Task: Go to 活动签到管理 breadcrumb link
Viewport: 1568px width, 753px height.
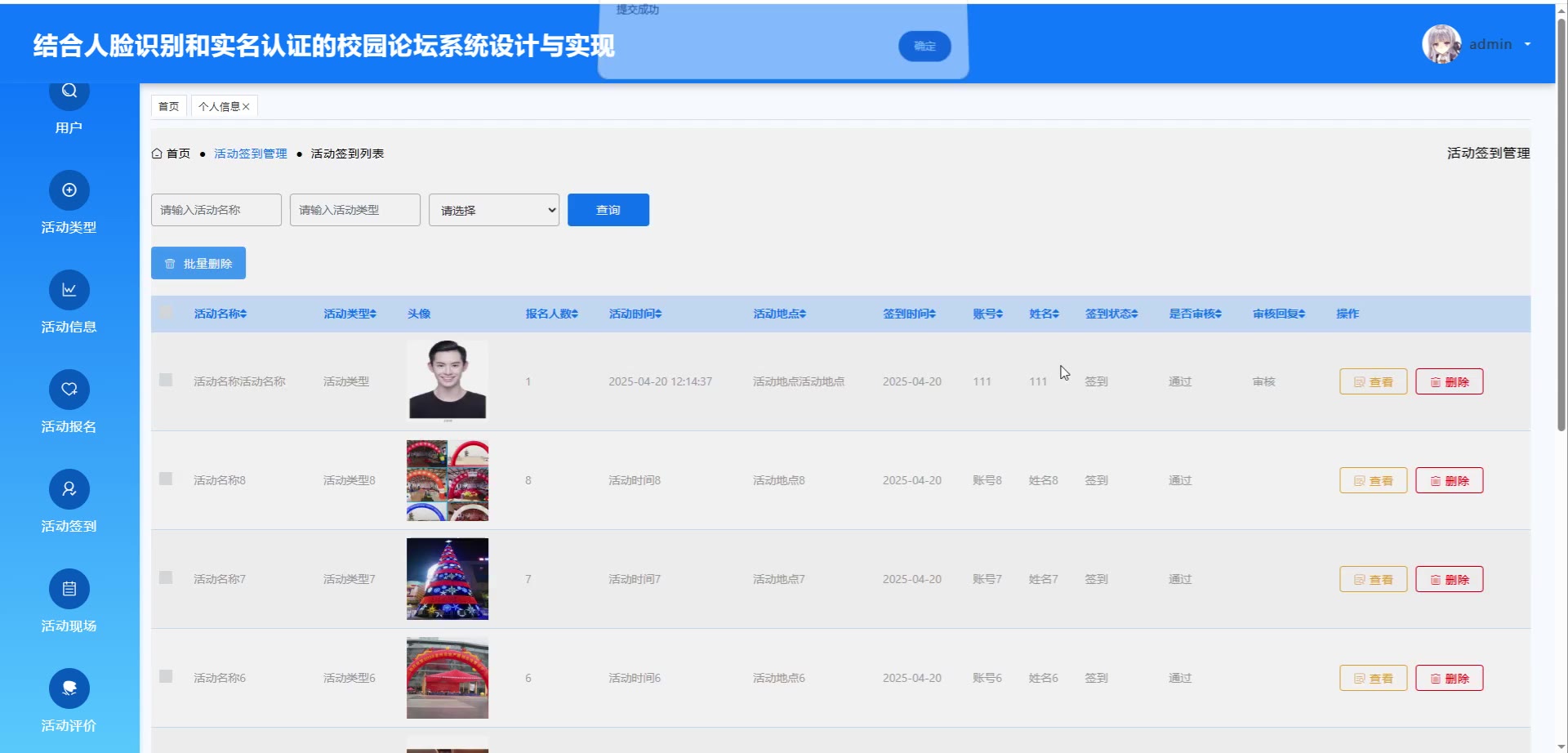Action: coord(251,154)
